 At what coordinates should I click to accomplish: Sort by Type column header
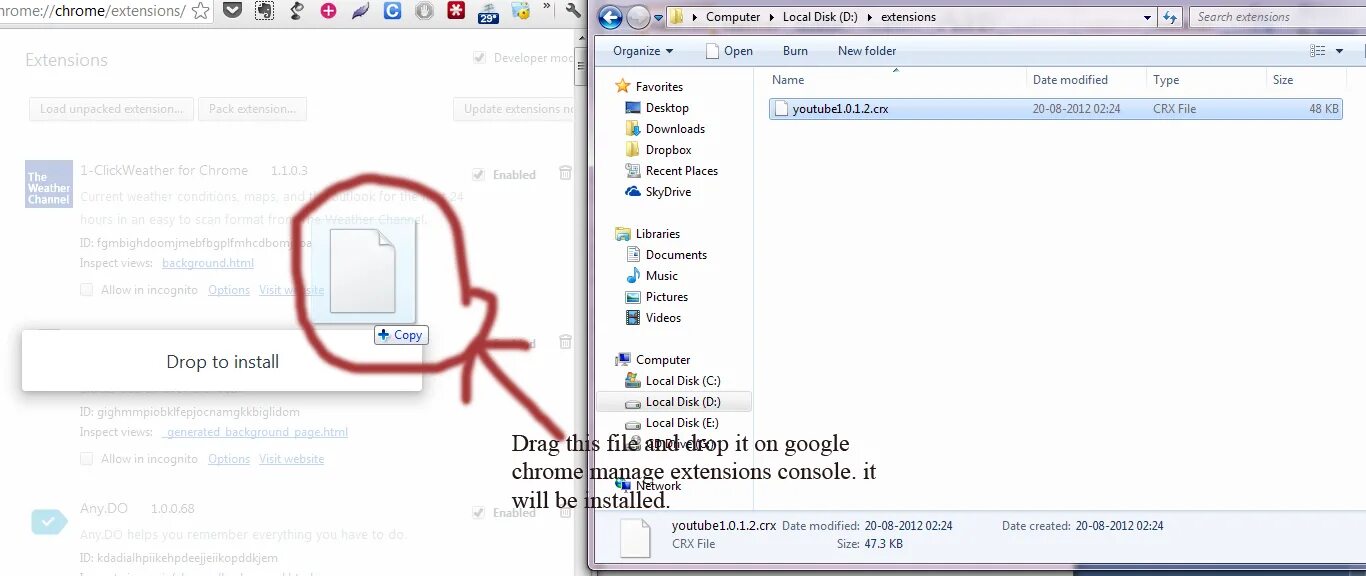coord(1206,80)
